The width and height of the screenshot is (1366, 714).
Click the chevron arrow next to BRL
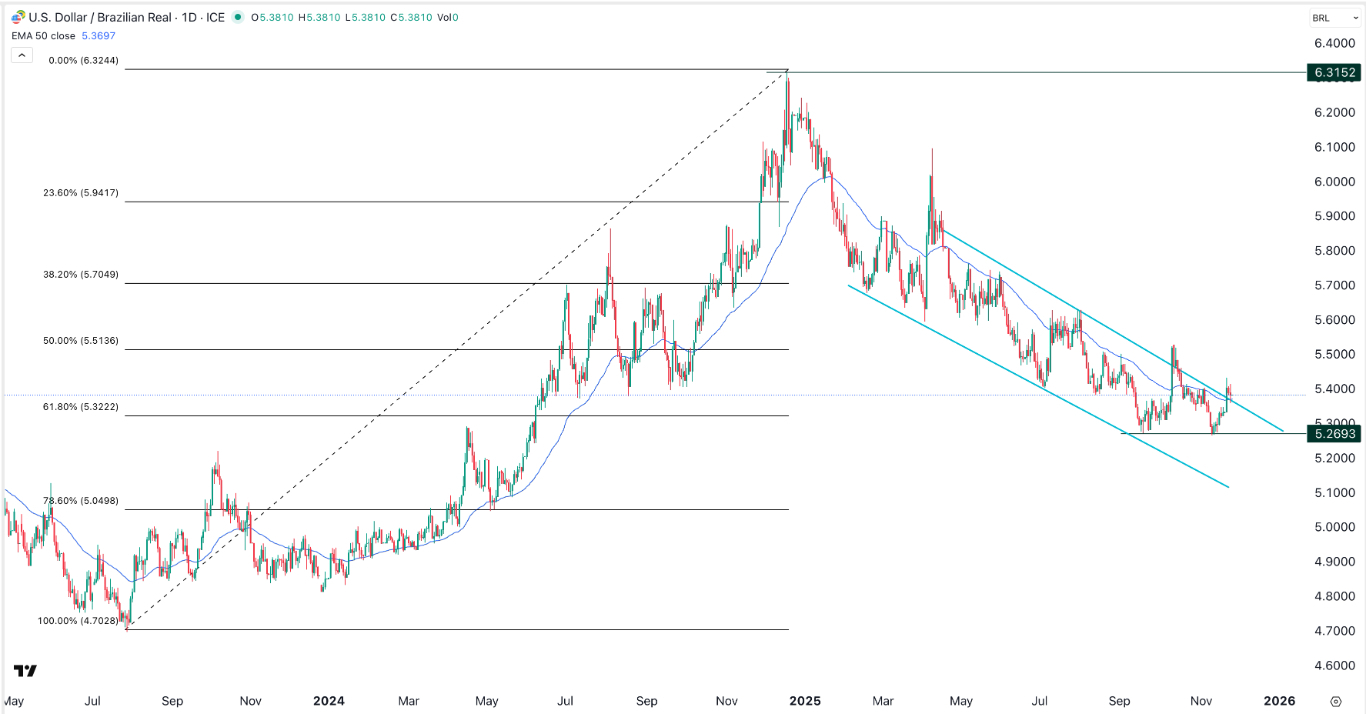tap(1356, 17)
